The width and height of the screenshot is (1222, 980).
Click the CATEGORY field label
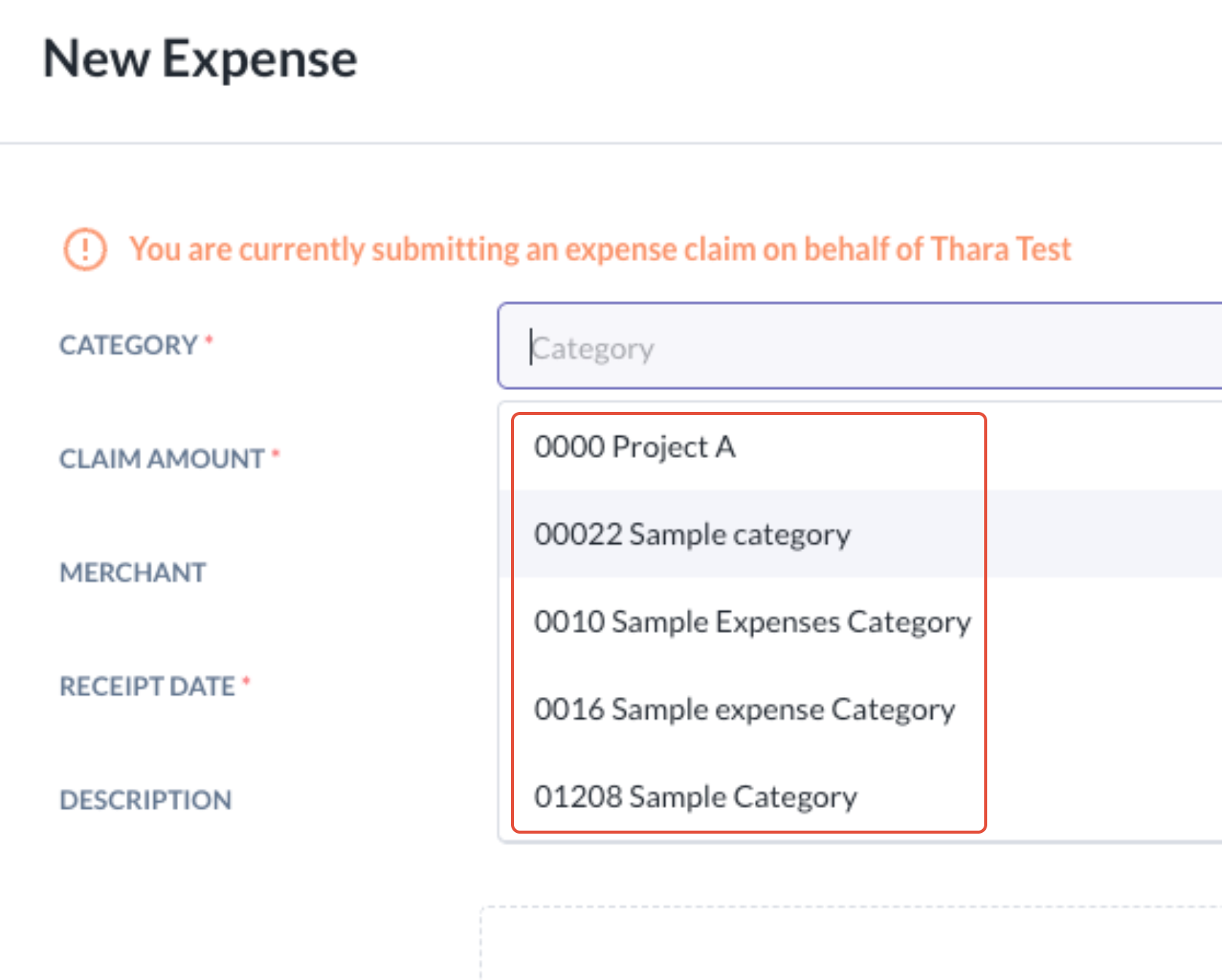pos(128,346)
